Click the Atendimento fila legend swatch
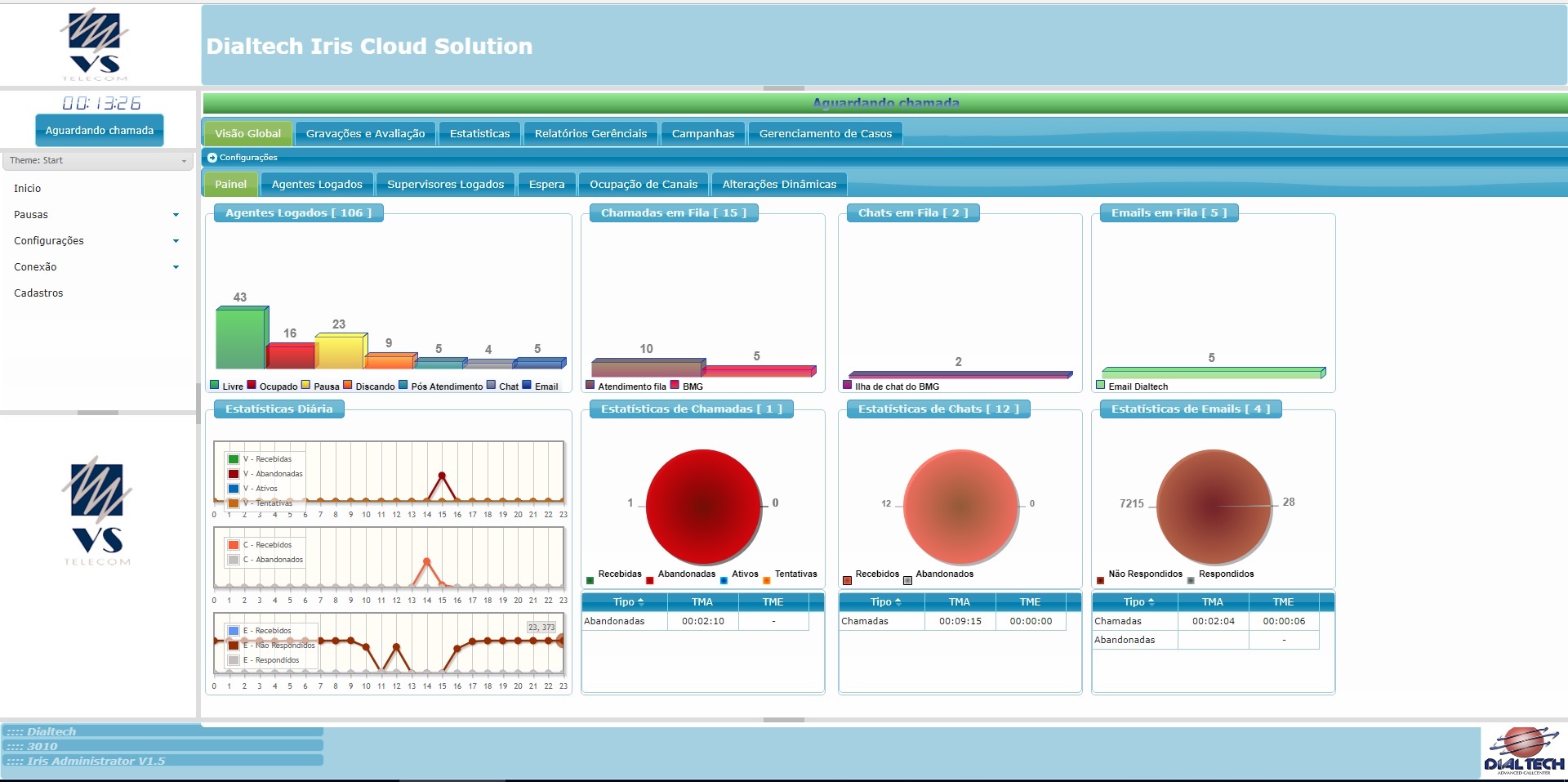 590,385
